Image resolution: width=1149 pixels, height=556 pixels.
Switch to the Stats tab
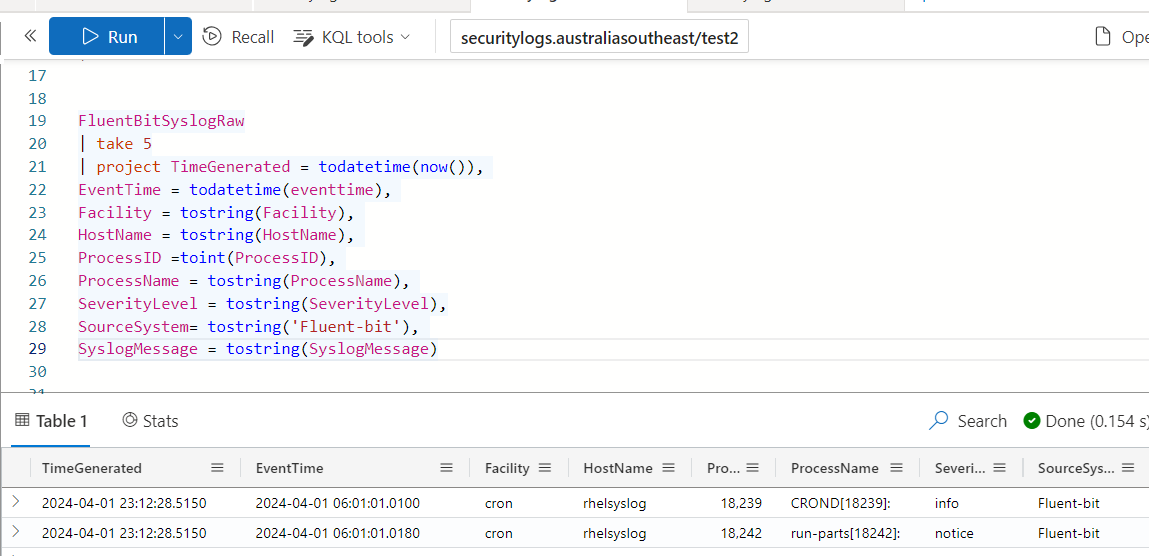[x=150, y=420]
